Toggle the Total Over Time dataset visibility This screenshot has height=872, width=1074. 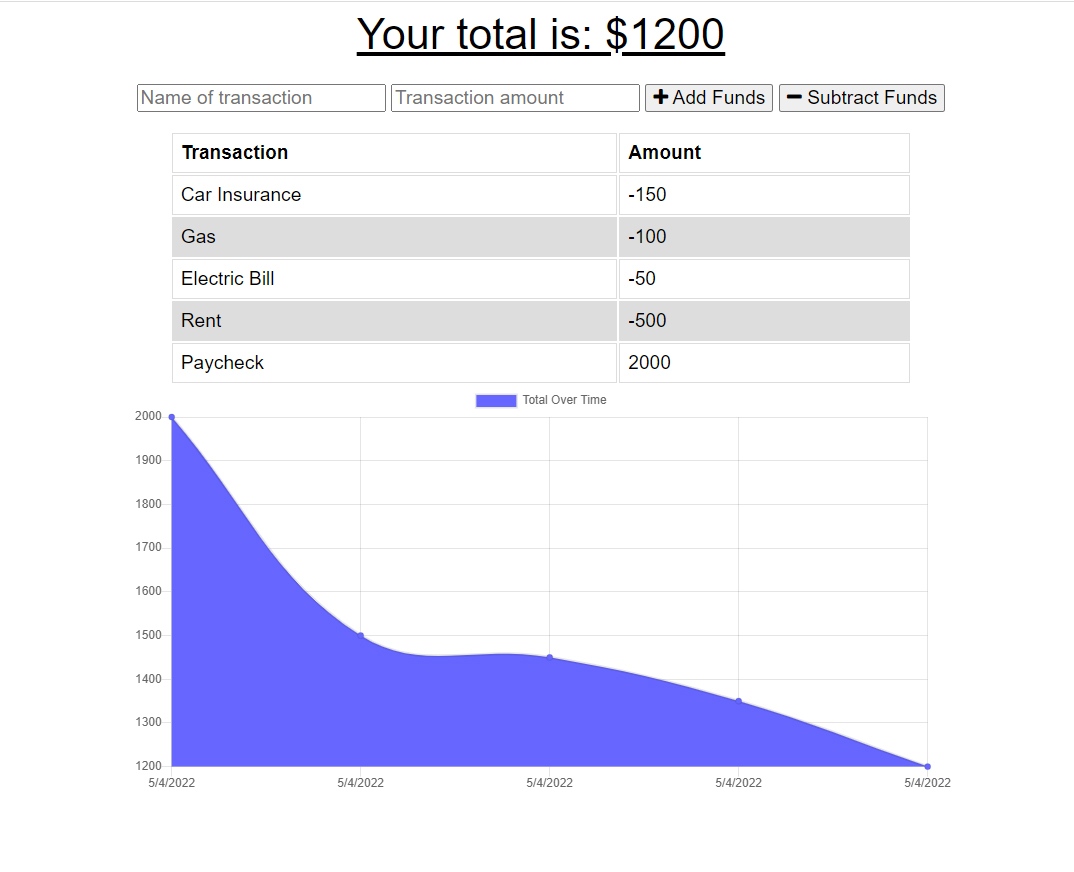[563, 400]
